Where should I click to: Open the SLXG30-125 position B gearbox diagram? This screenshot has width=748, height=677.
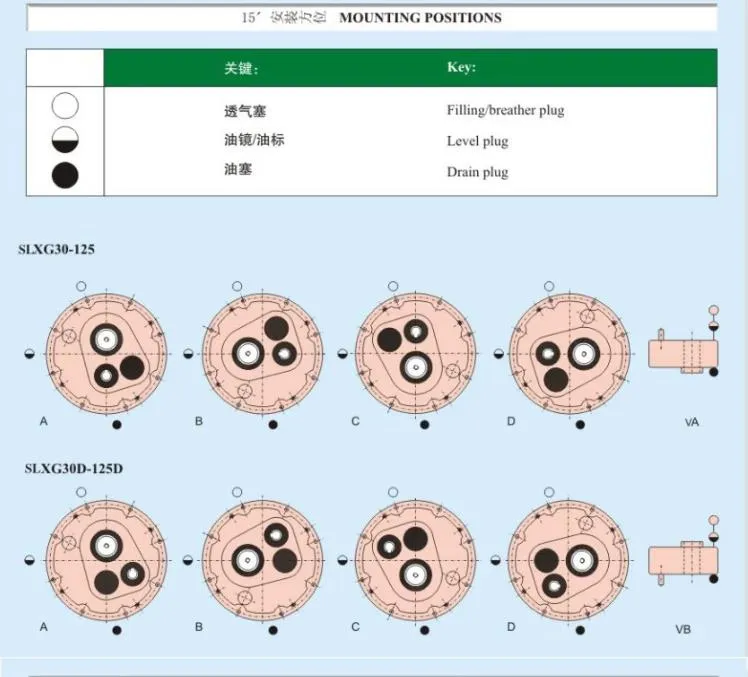(x=263, y=354)
